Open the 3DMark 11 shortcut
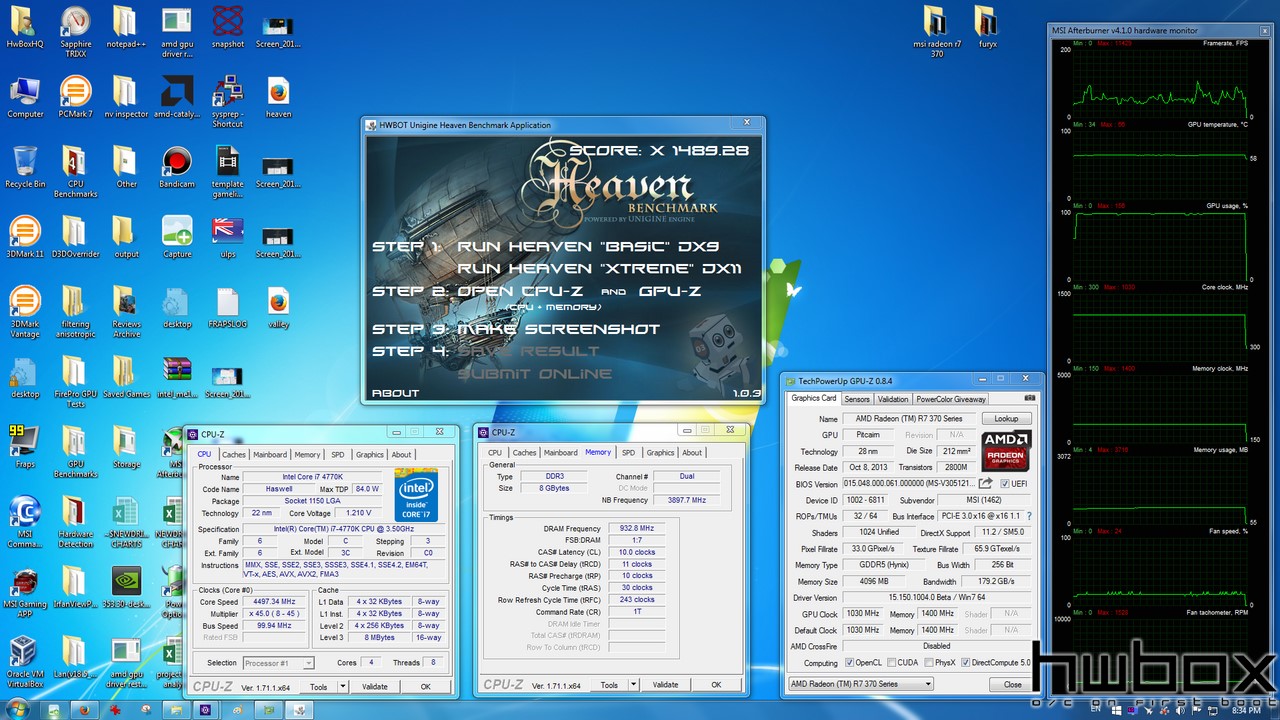This screenshot has height=720, width=1280. point(25,237)
